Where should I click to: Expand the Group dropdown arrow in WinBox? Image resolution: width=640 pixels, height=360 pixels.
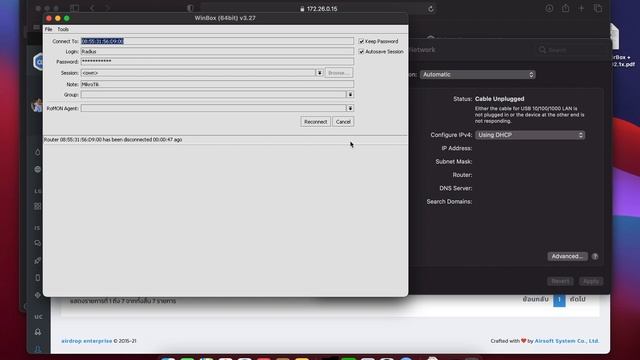pyautogui.click(x=350, y=94)
